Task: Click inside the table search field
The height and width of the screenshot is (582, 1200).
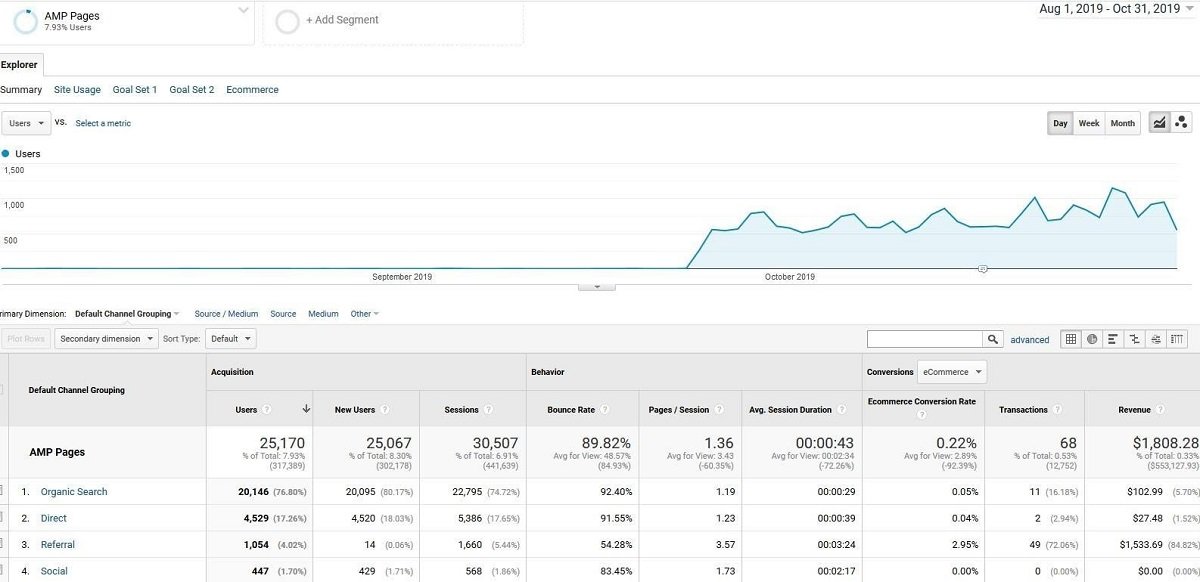Action: [925, 339]
